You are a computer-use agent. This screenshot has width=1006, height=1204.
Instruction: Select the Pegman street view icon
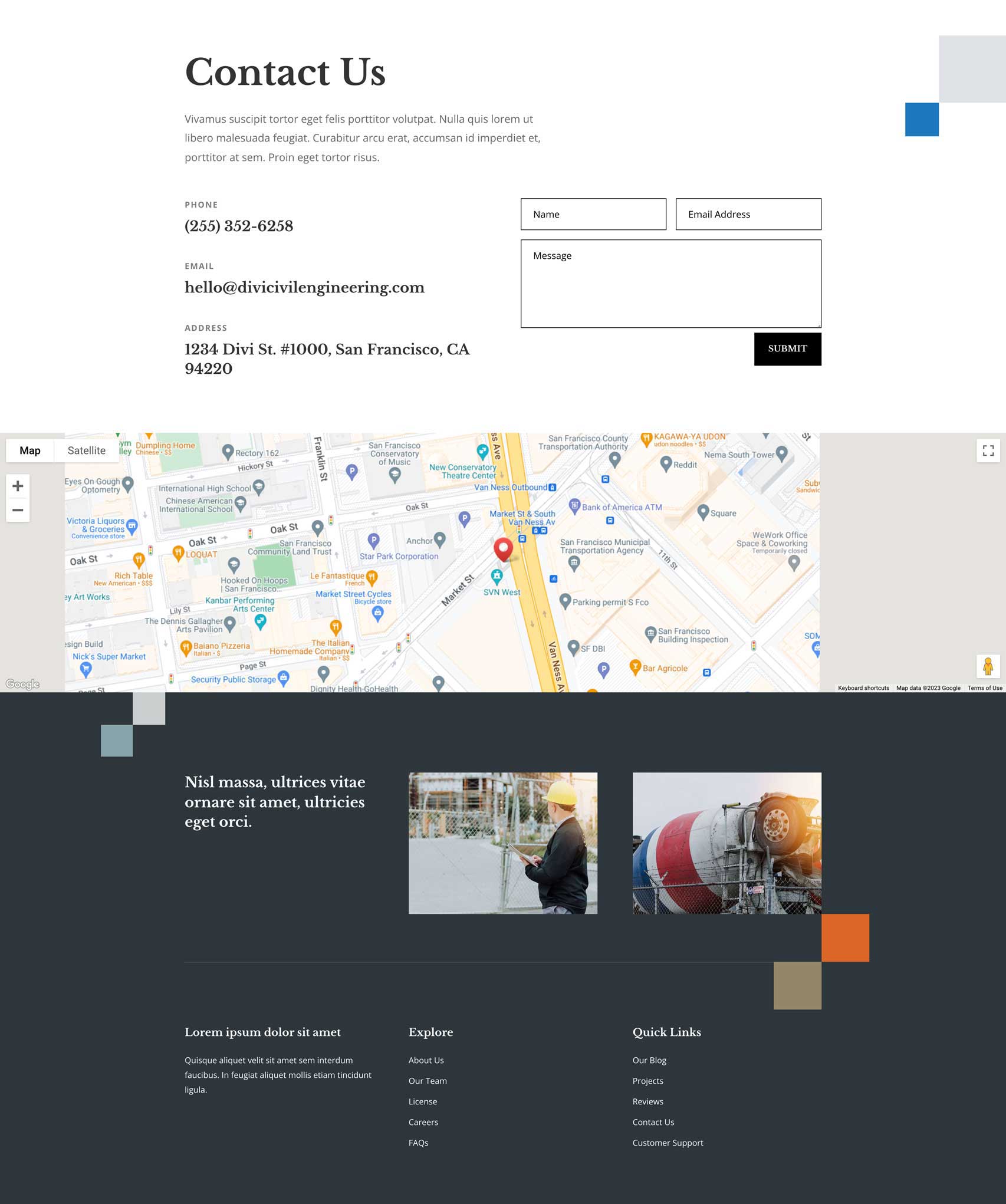987,666
